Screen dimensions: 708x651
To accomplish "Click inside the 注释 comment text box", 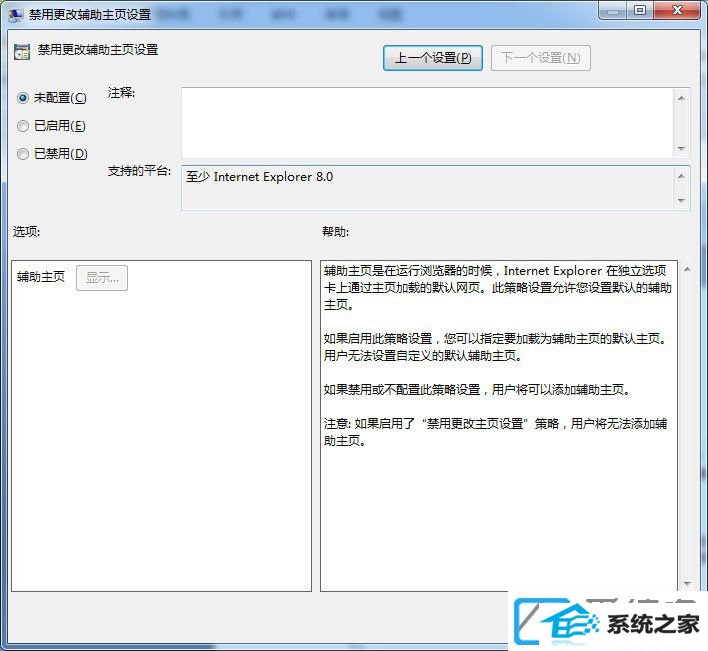I will pyautogui.click(x=427, y=123).
